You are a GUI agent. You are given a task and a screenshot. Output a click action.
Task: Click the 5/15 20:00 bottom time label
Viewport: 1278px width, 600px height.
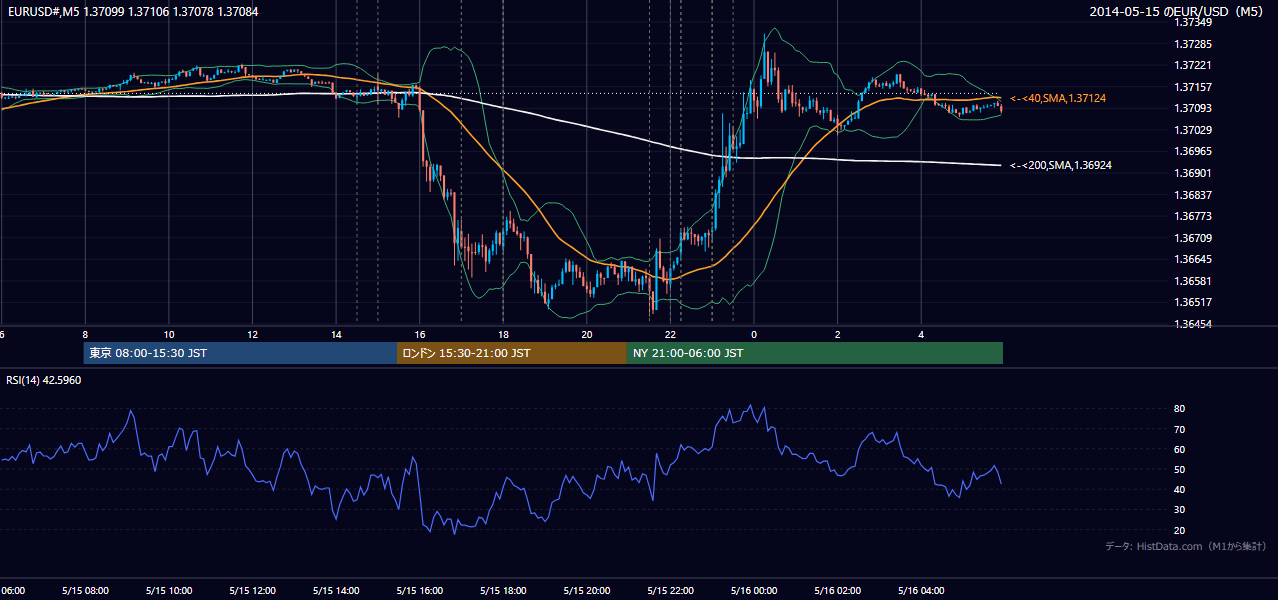pos(586,590)
